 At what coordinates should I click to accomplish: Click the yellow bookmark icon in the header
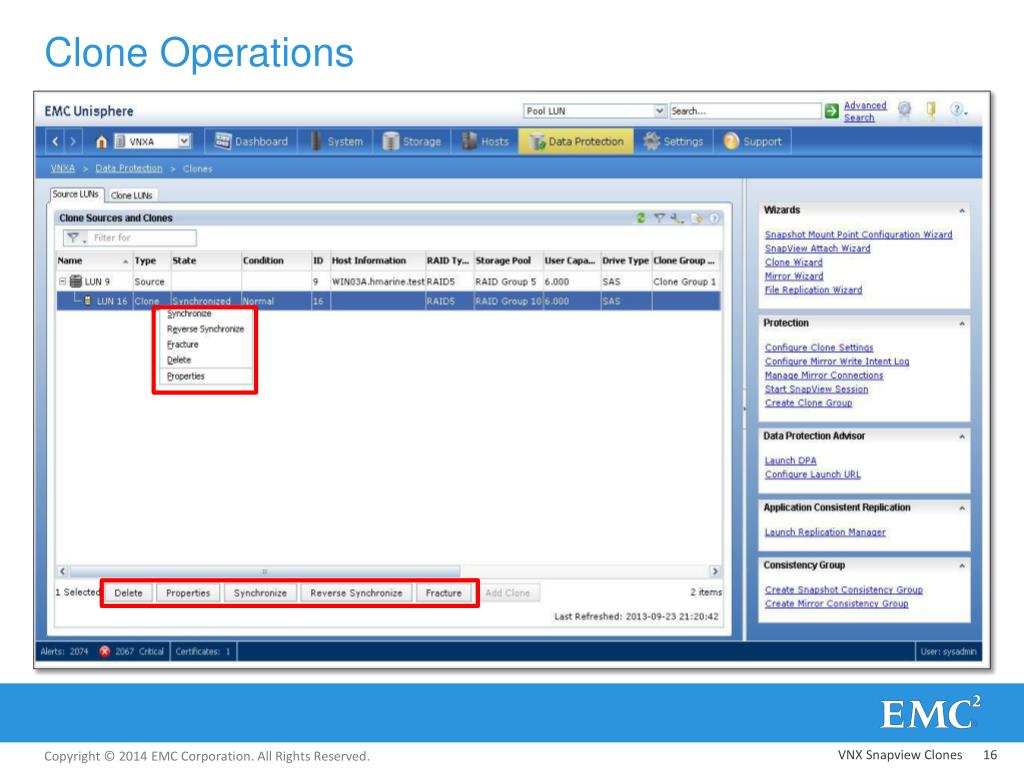point(931,110)
